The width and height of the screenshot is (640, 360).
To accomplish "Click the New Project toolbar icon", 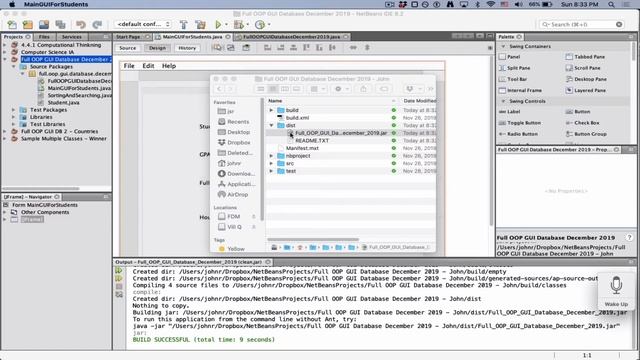I will tap(28, 25).
